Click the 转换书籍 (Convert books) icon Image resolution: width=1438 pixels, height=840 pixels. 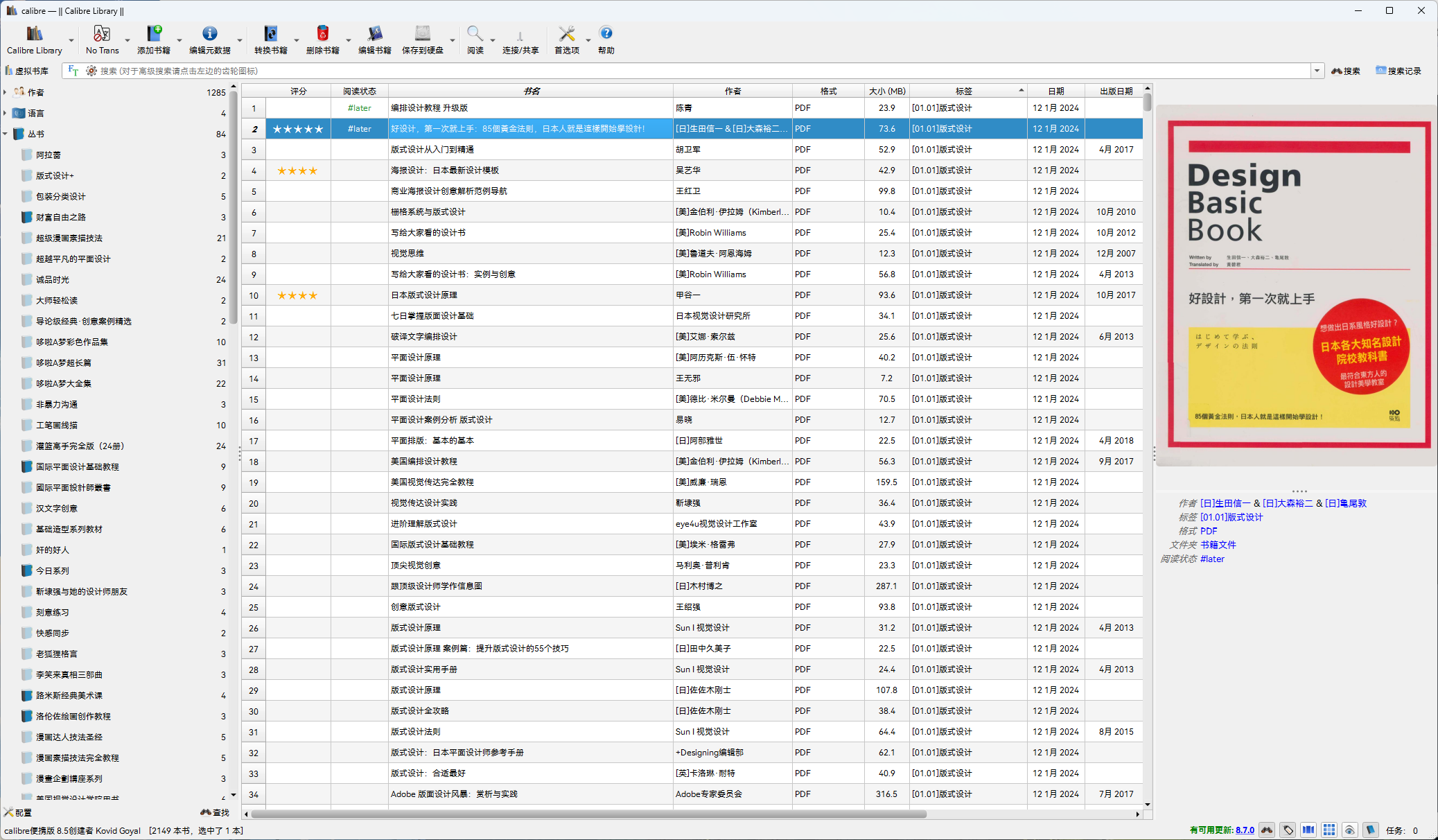click(x=270, y=34)
